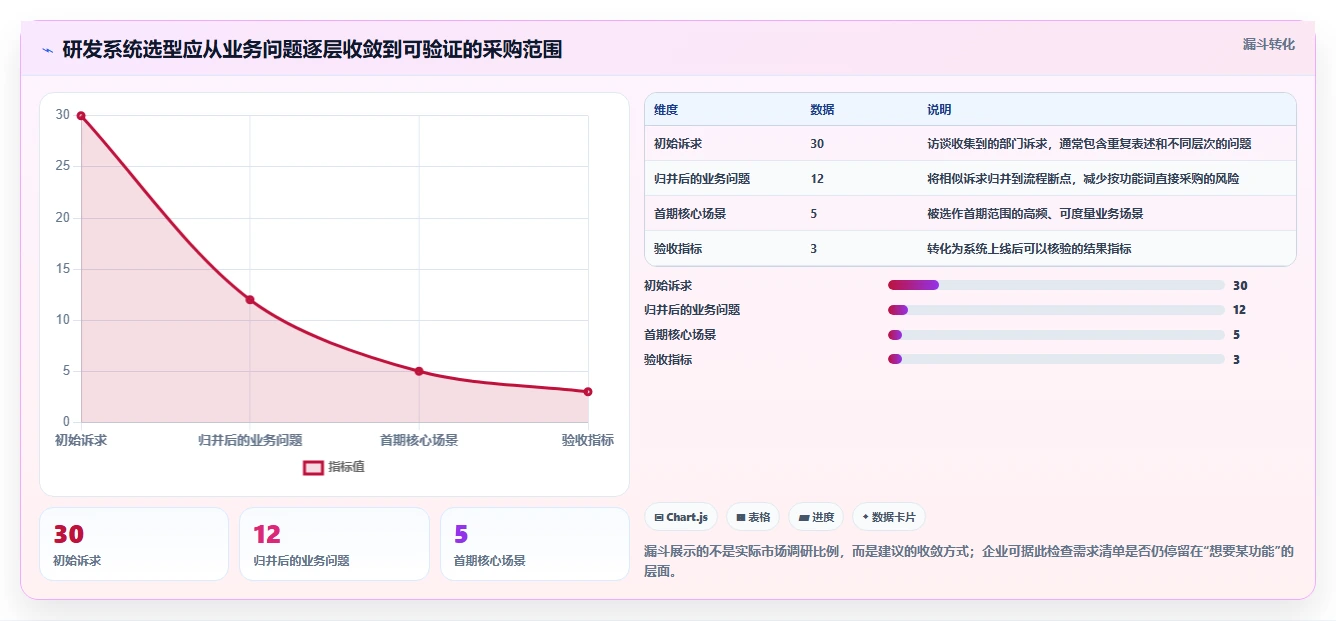This screenshot has height=621, width=1336.
Task: Click the 数据 column header
Action: [x=822, y=110]
